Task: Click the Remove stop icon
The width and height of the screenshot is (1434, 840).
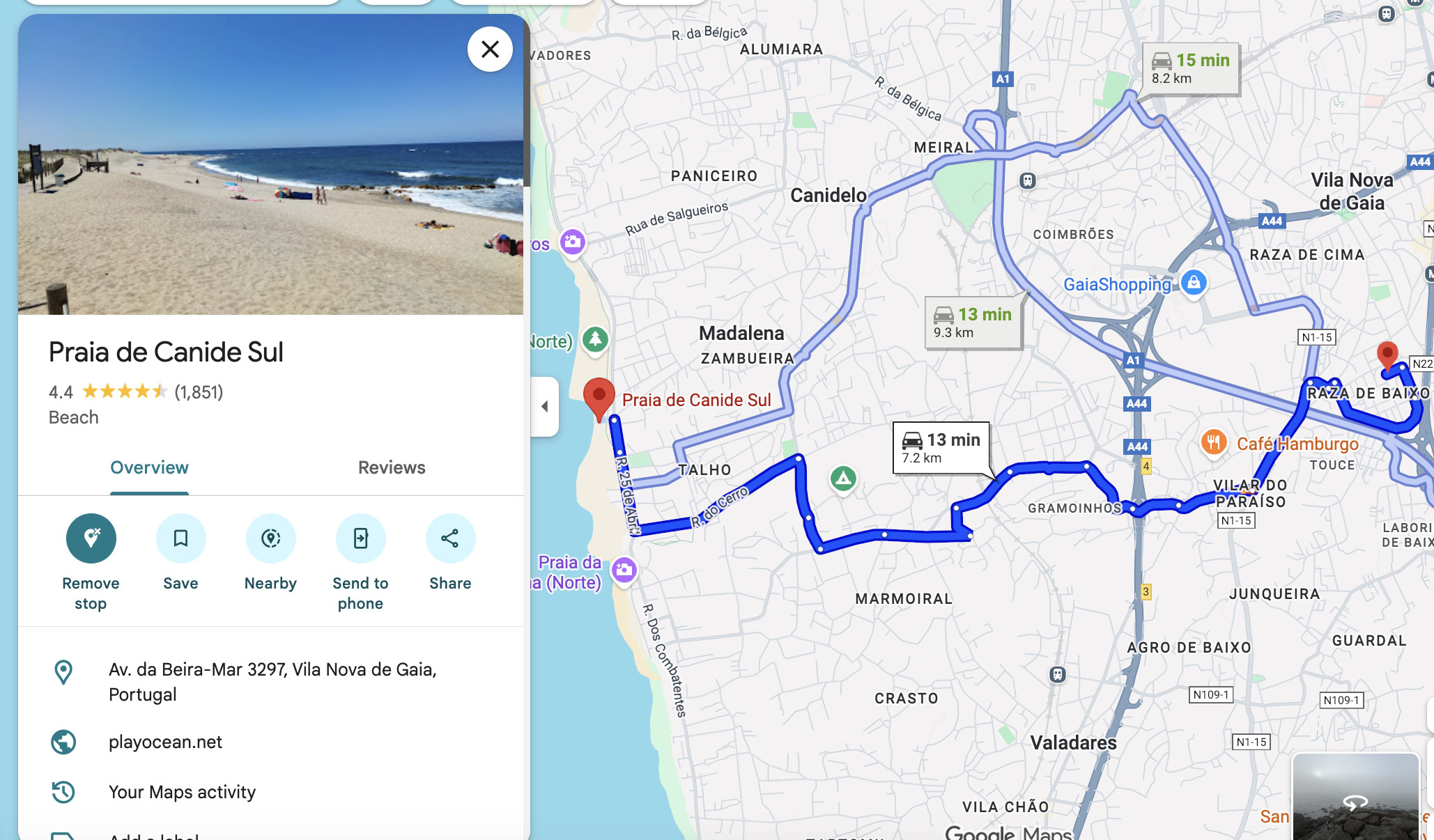Action: pos(91,538)
